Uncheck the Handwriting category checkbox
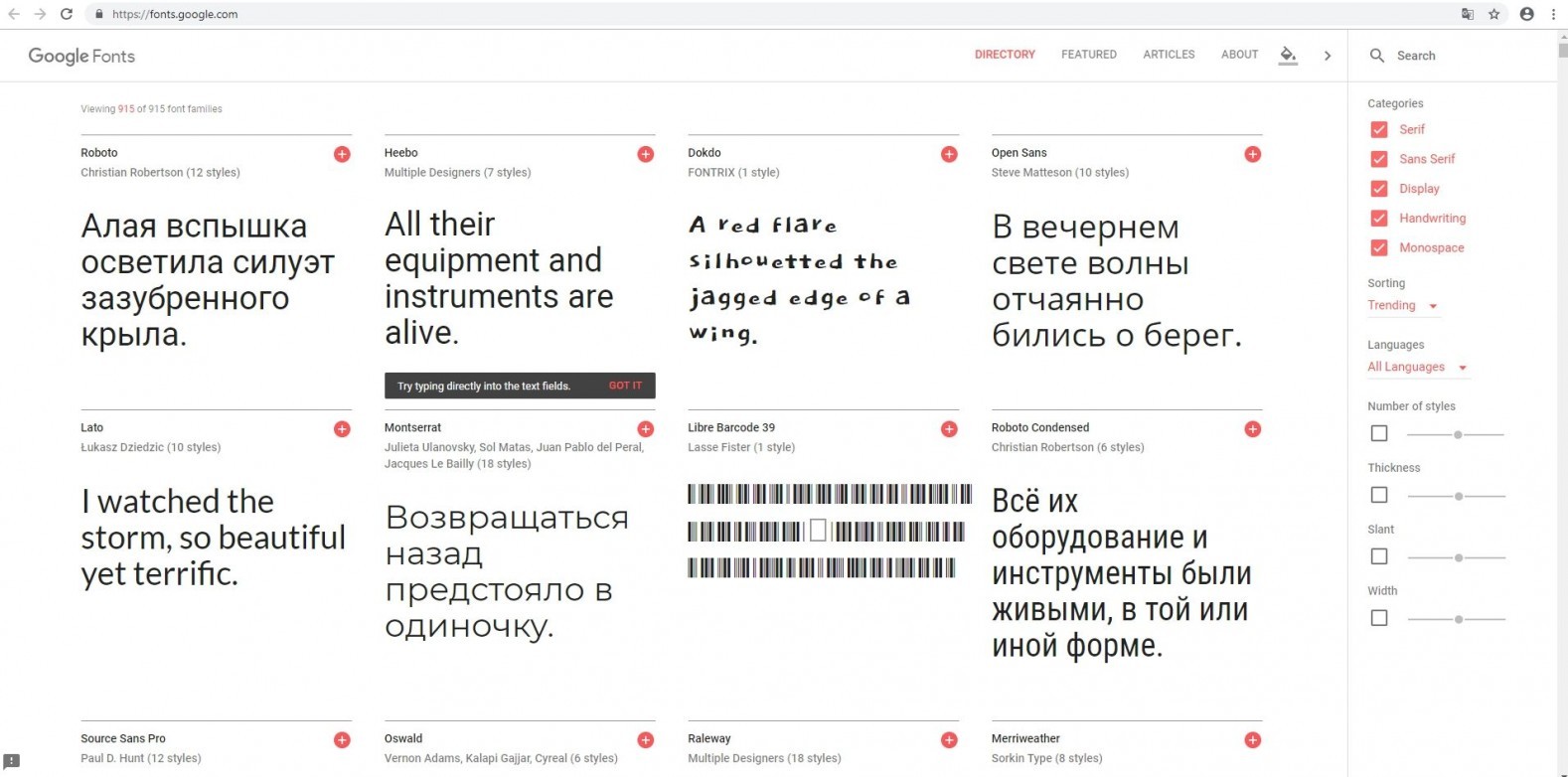This screenshot has width=1568, height=777. click(1379, 219)
